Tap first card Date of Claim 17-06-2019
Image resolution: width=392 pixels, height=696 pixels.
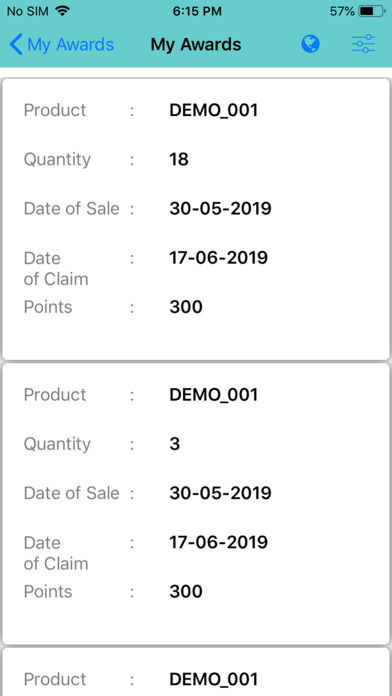coord(218,257)
